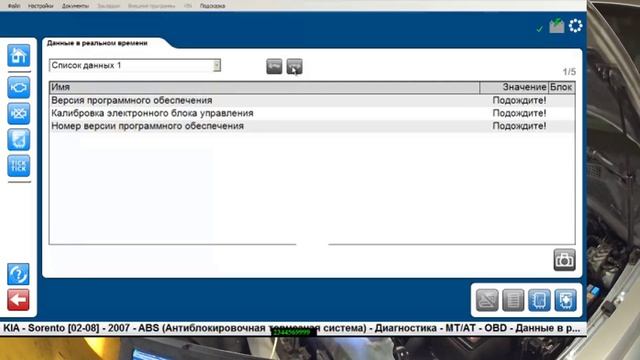Open the blue chip-with-plus icon
Screen dimensions: 640x360
(565, 300)
